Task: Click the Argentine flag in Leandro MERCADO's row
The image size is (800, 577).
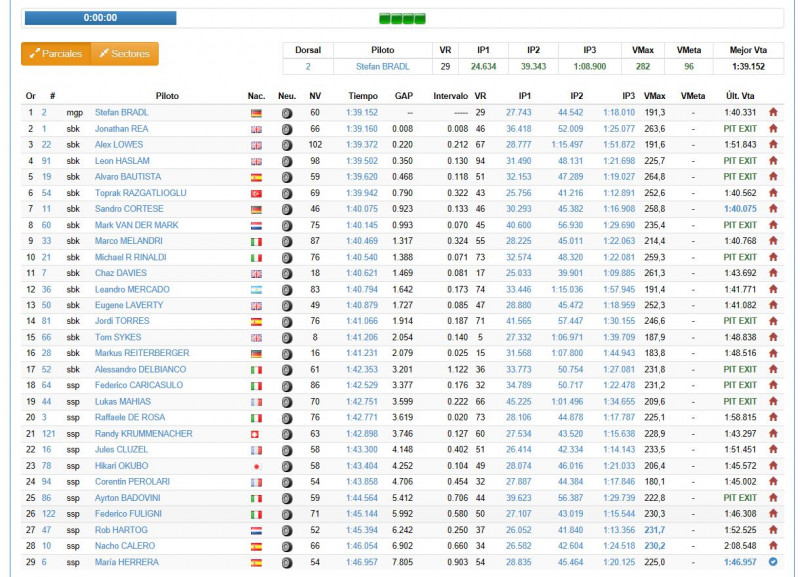Action: coord(256,290)
